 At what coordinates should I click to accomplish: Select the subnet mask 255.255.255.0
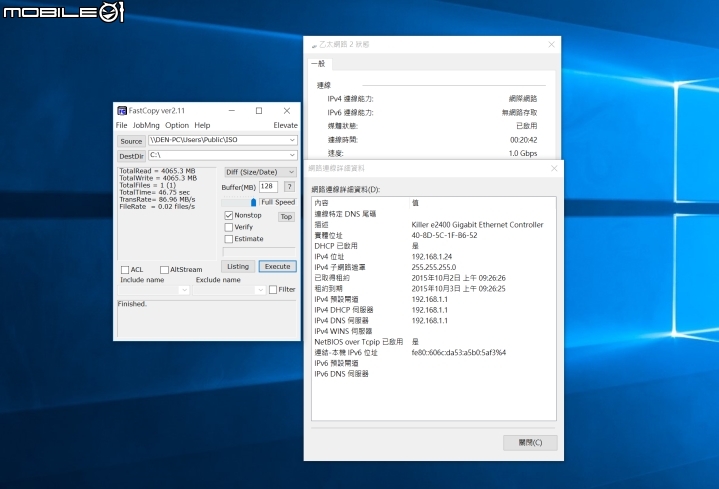coord(434,267)
